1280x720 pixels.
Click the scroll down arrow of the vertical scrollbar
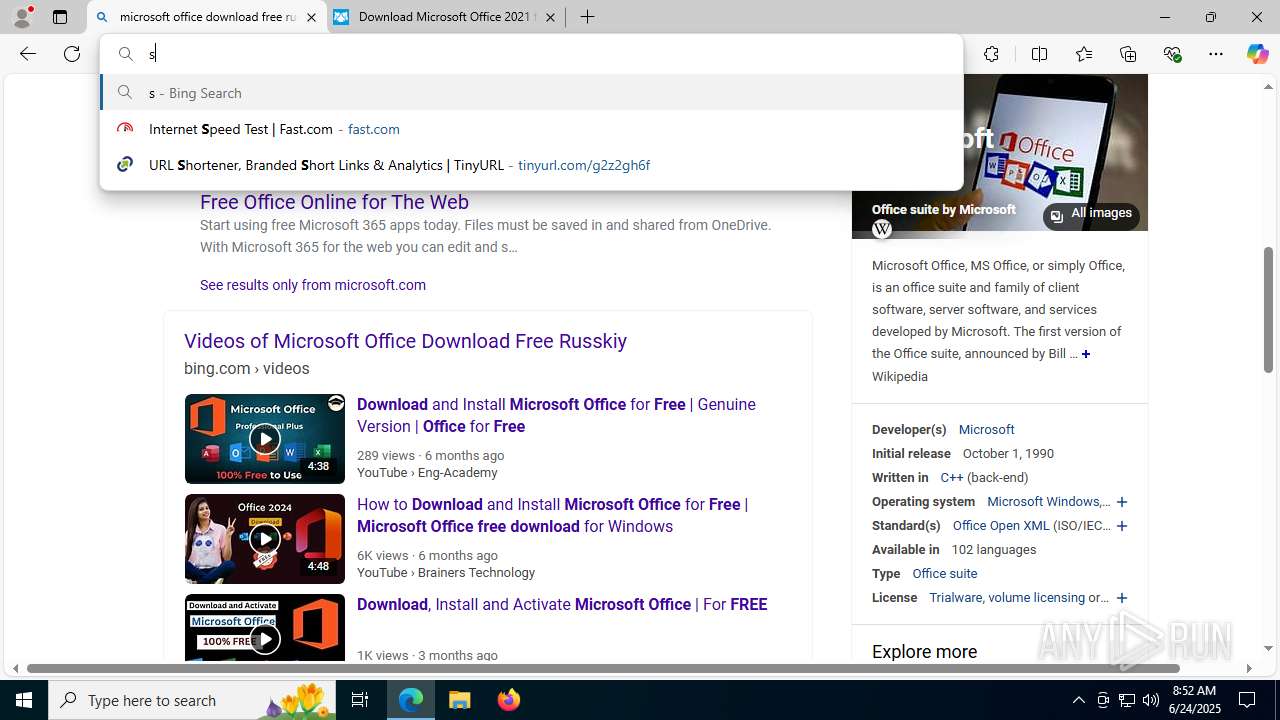pyautogui.click(x=1269, y=648)
